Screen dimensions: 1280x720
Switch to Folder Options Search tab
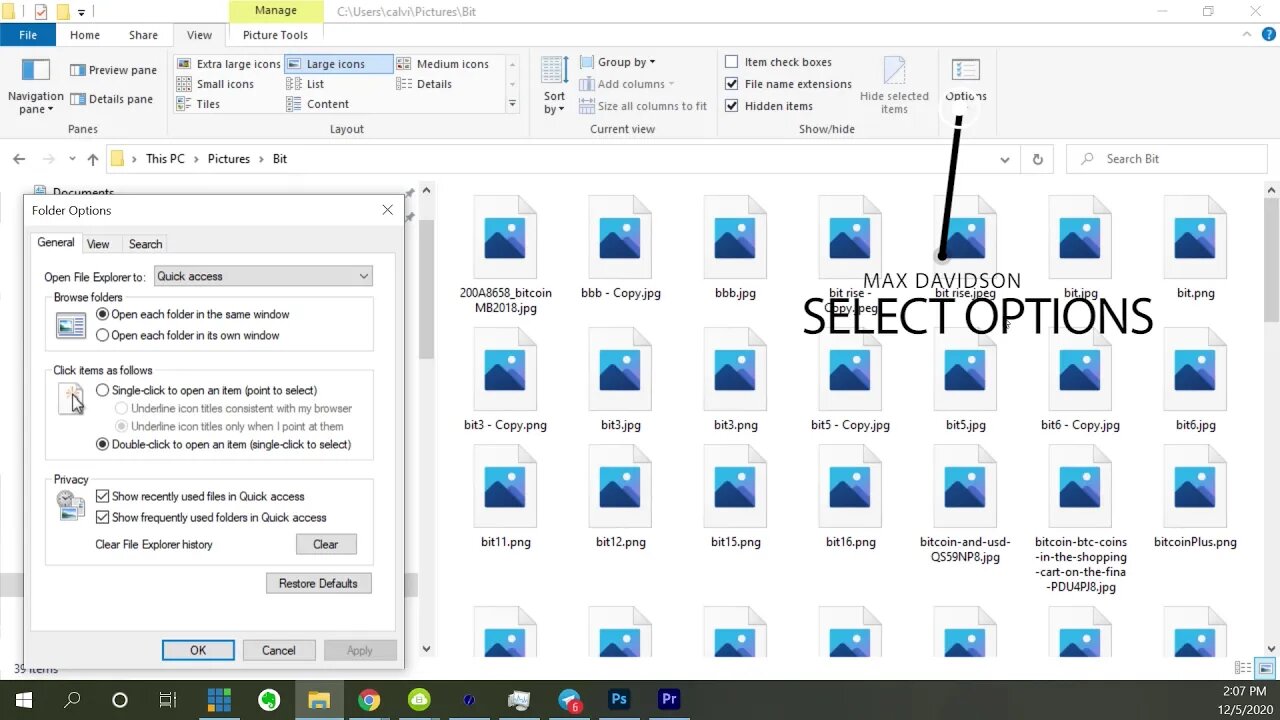point(145,244)
